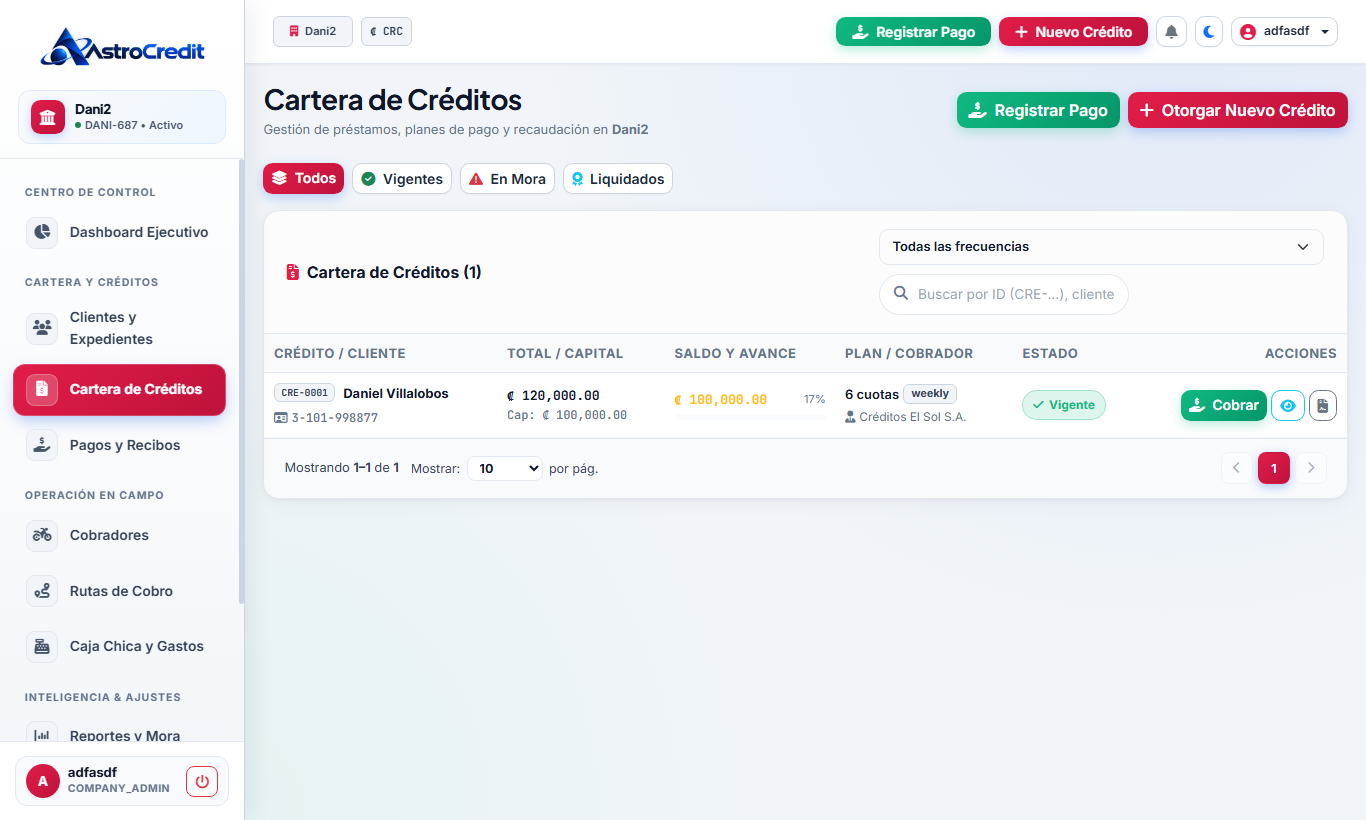Viewport: 1366px width, 820px height.
Task: View CRE-0001 details with the eye icon
Action: pos(1288,405)
